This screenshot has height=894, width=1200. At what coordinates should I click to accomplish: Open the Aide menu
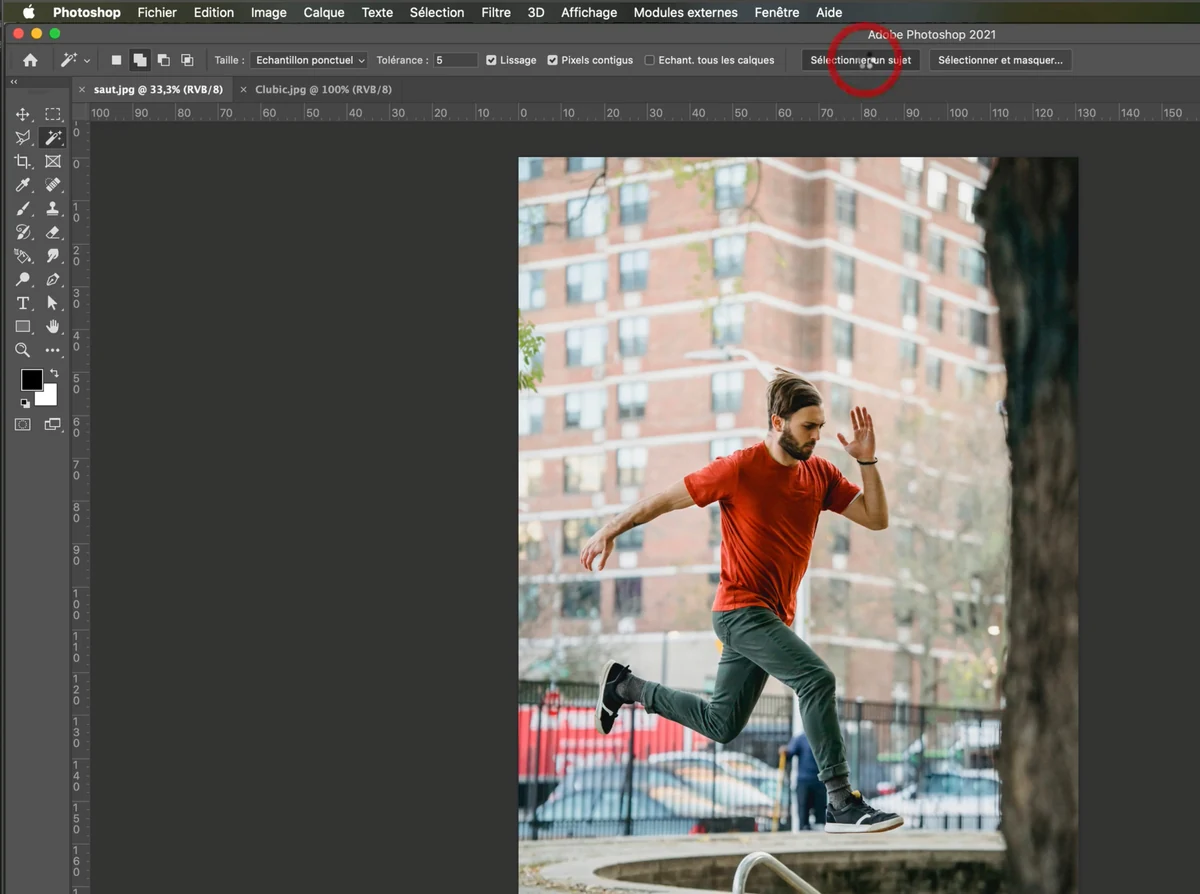[x=829, y=13]
